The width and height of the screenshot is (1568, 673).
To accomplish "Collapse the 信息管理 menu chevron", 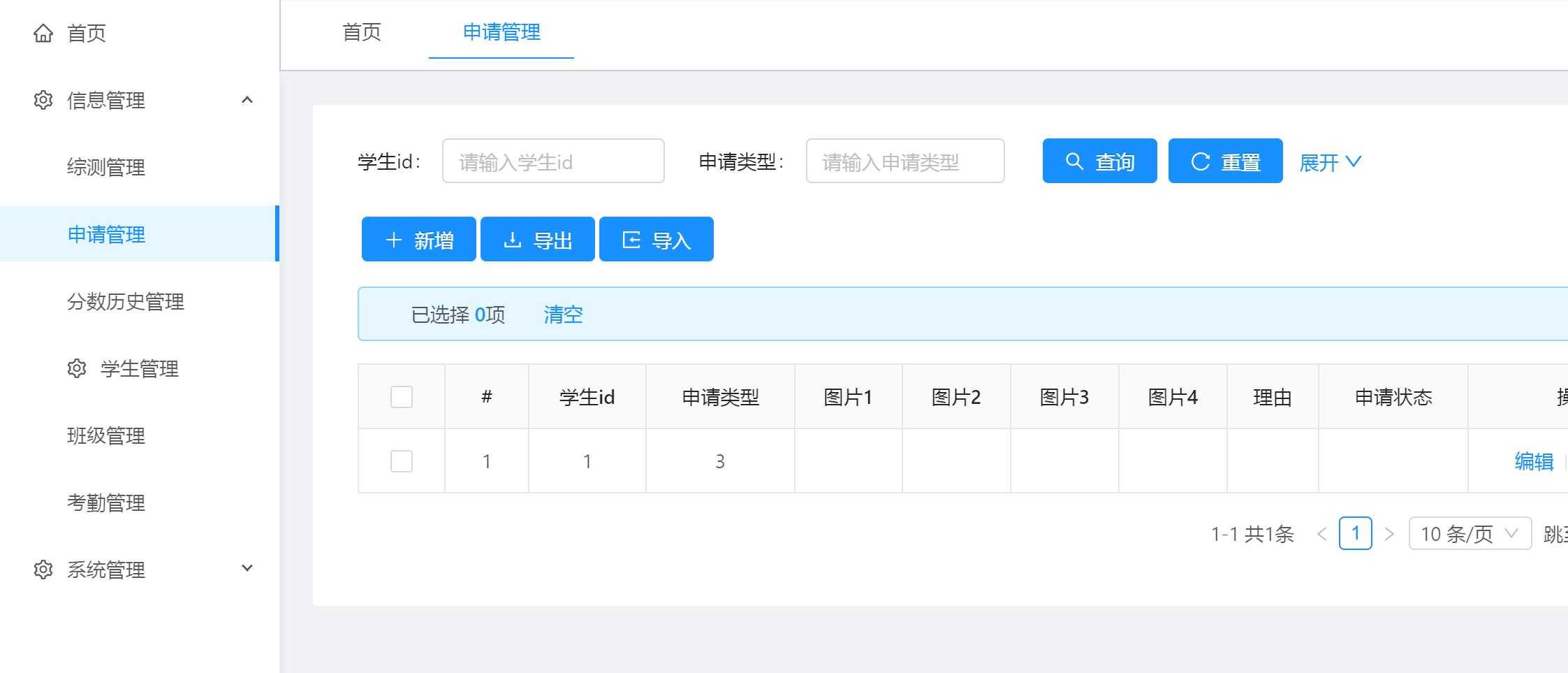I will coord(247,100).
